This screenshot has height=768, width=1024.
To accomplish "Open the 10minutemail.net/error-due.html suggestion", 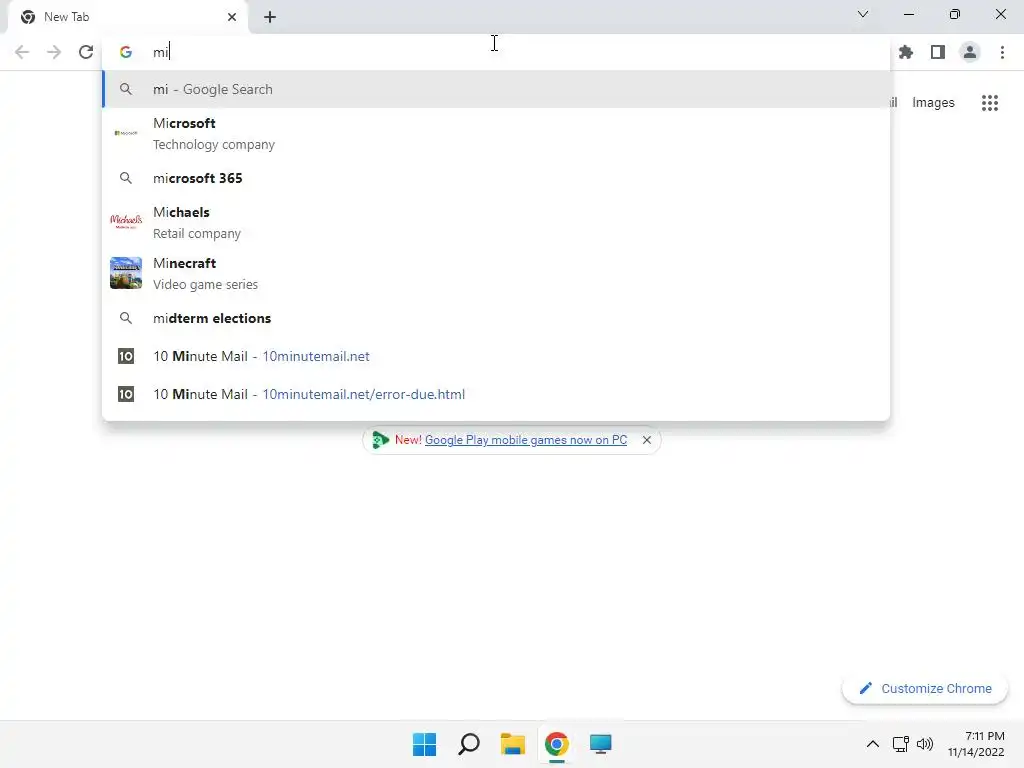I will coord(496,394).
